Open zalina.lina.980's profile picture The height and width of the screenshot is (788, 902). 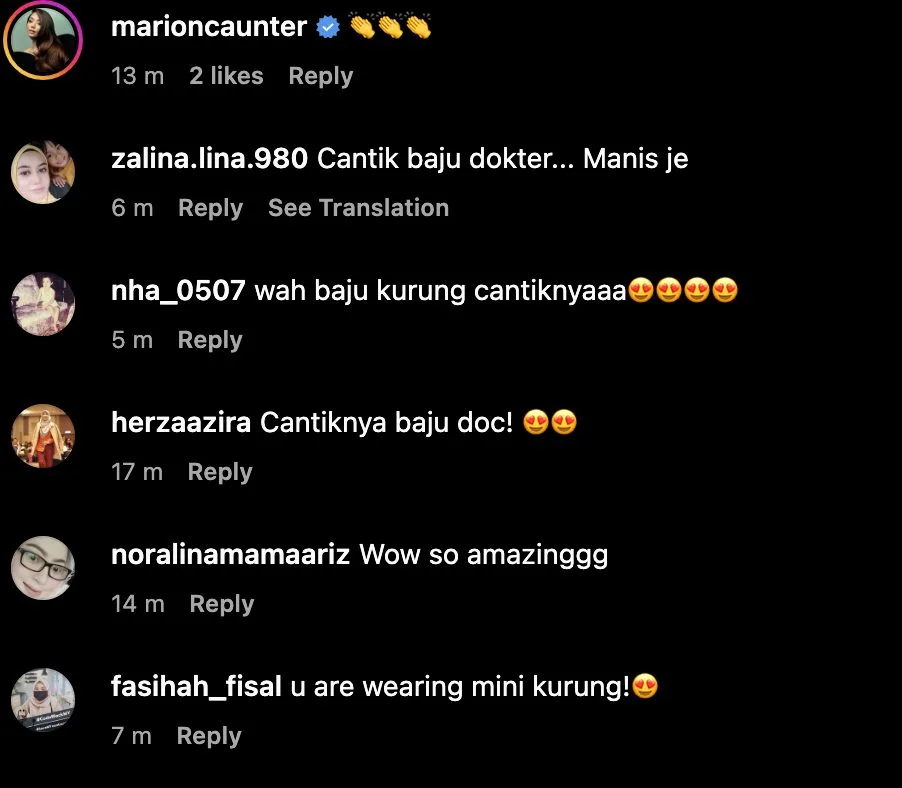pyautogui.click(x=43, y=172)
